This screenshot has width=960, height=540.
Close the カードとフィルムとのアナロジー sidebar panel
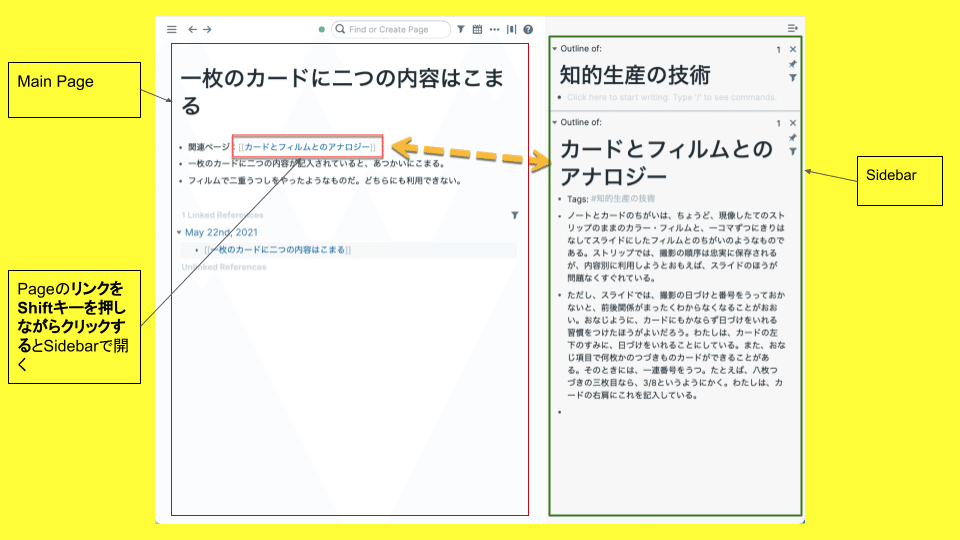pos(793,122)
